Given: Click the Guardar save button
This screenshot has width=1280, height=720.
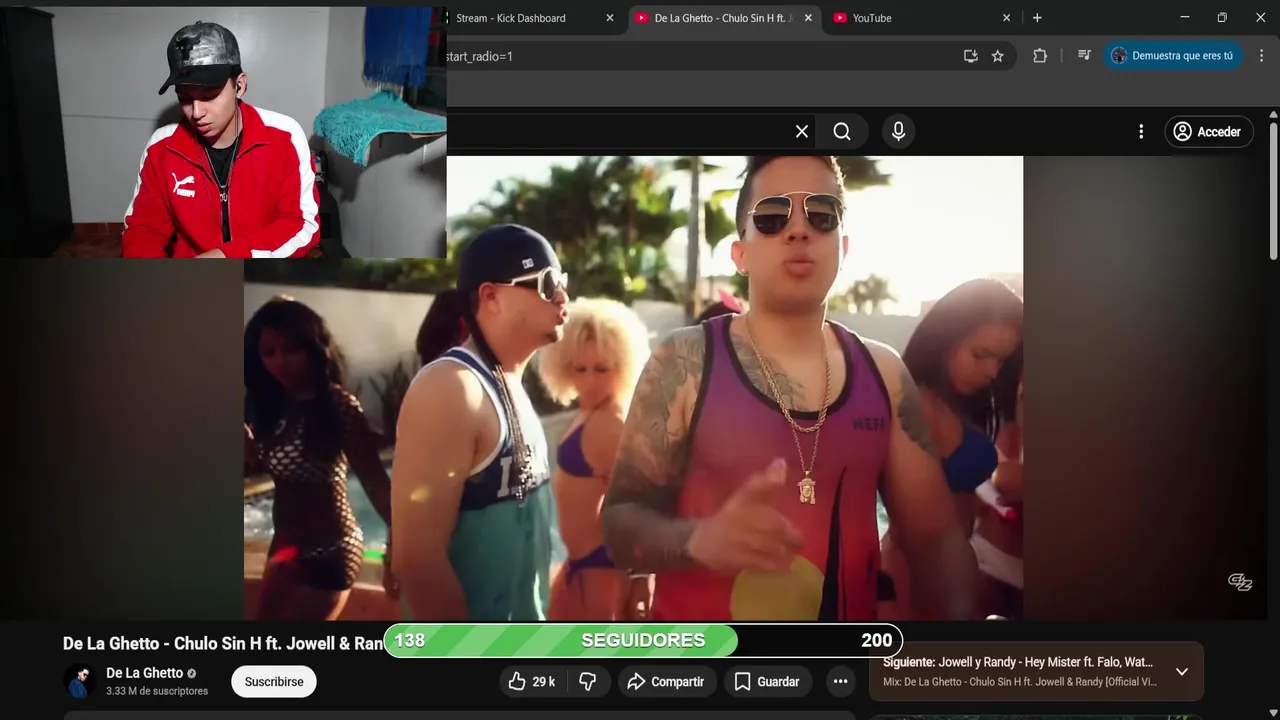Looking at the screenshot, I should pos(768,681).
